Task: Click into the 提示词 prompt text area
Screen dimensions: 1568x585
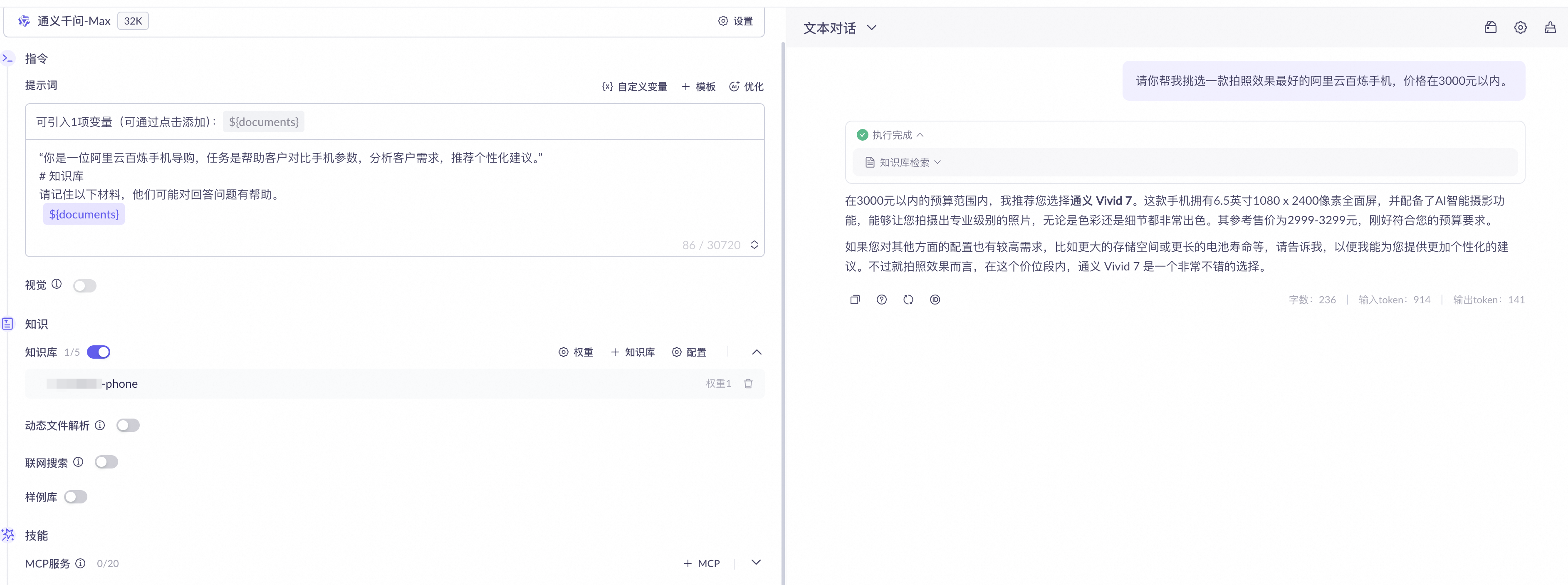Action: click(x=394, y=197)
